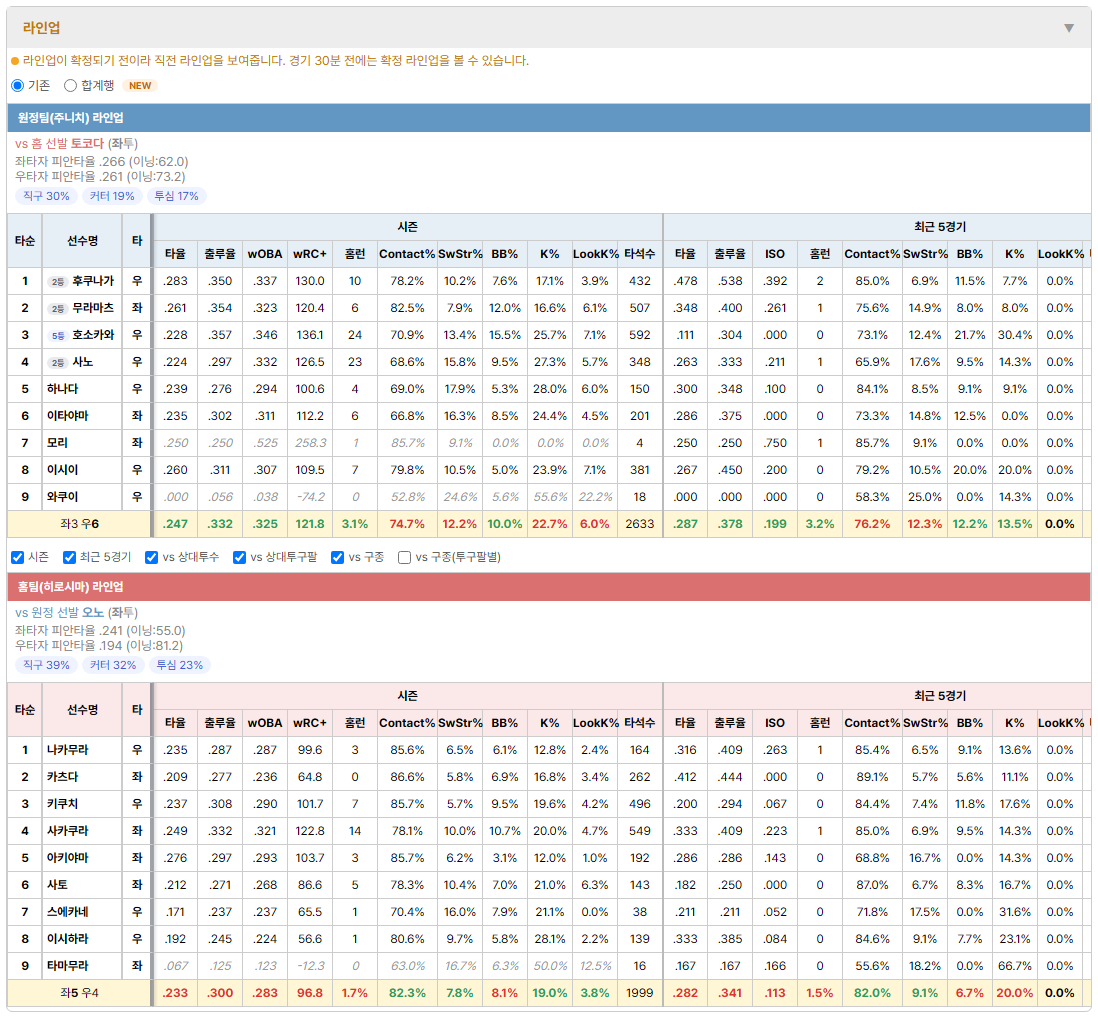Click the 라인업 panel title
The height and width of the screenshot is (1018, 1098).
click(41, 28)
